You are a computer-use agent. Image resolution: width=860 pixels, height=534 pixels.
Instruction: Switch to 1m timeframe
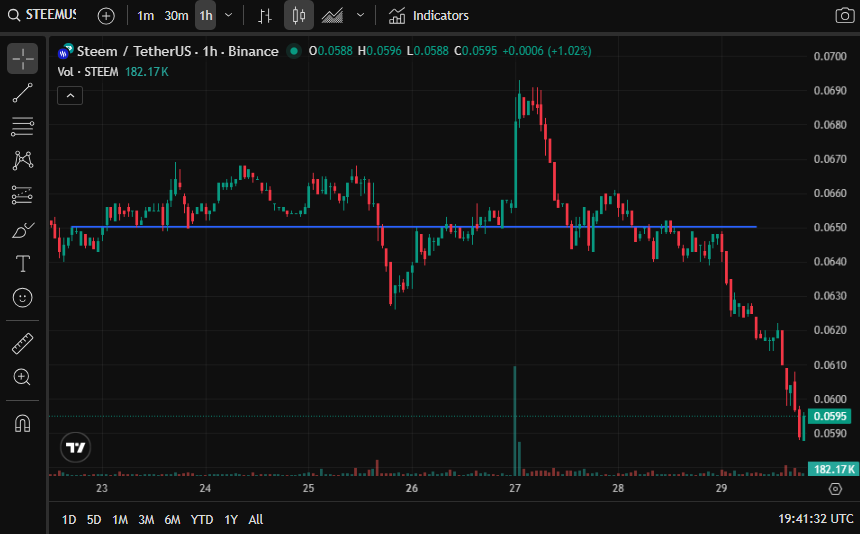click(145, 16)
